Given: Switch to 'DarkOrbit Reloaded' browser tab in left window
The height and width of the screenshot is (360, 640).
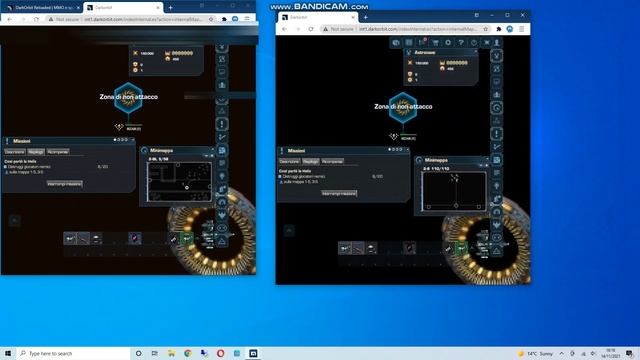Looking at the screenshot, I should (x=42, y=7).
